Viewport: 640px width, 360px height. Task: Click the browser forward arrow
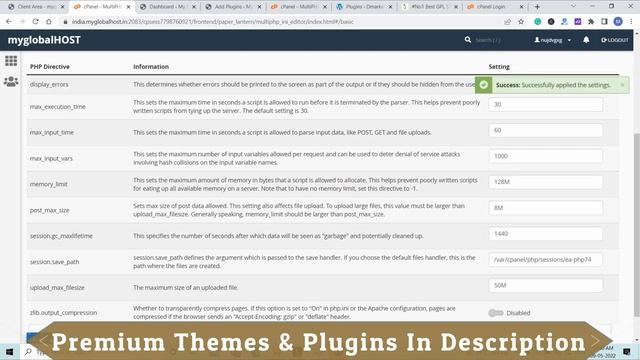point(22,22)
